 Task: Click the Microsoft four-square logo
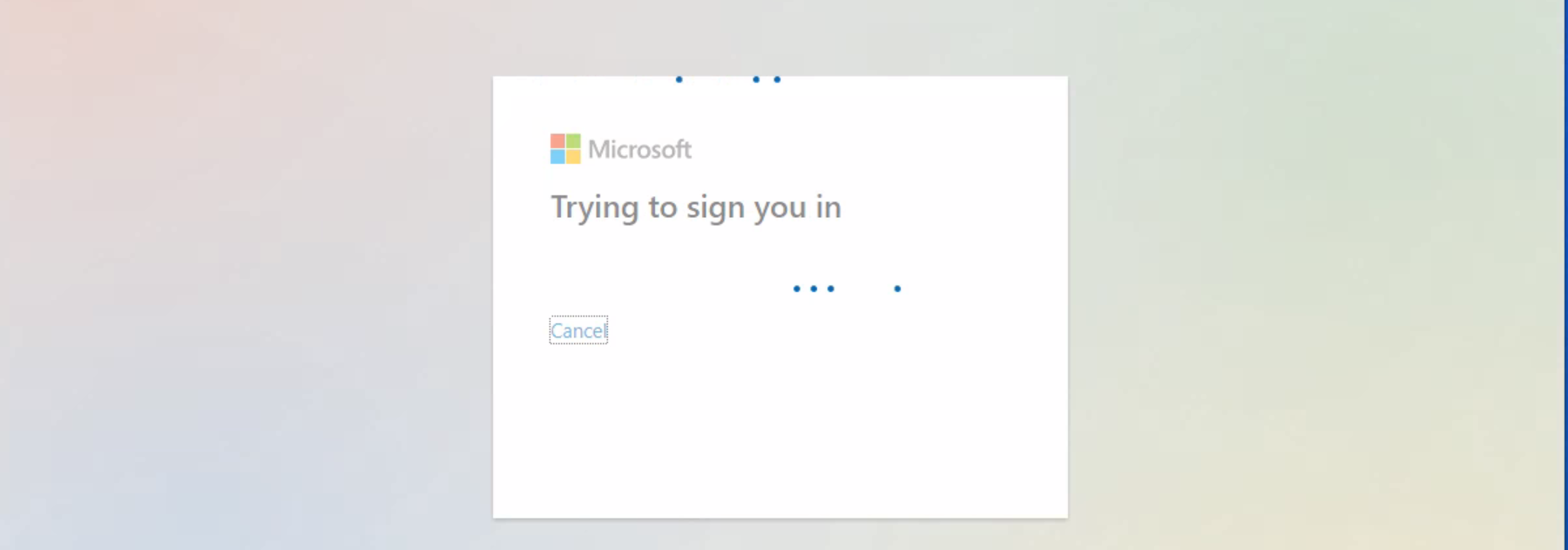click(565, 149)
